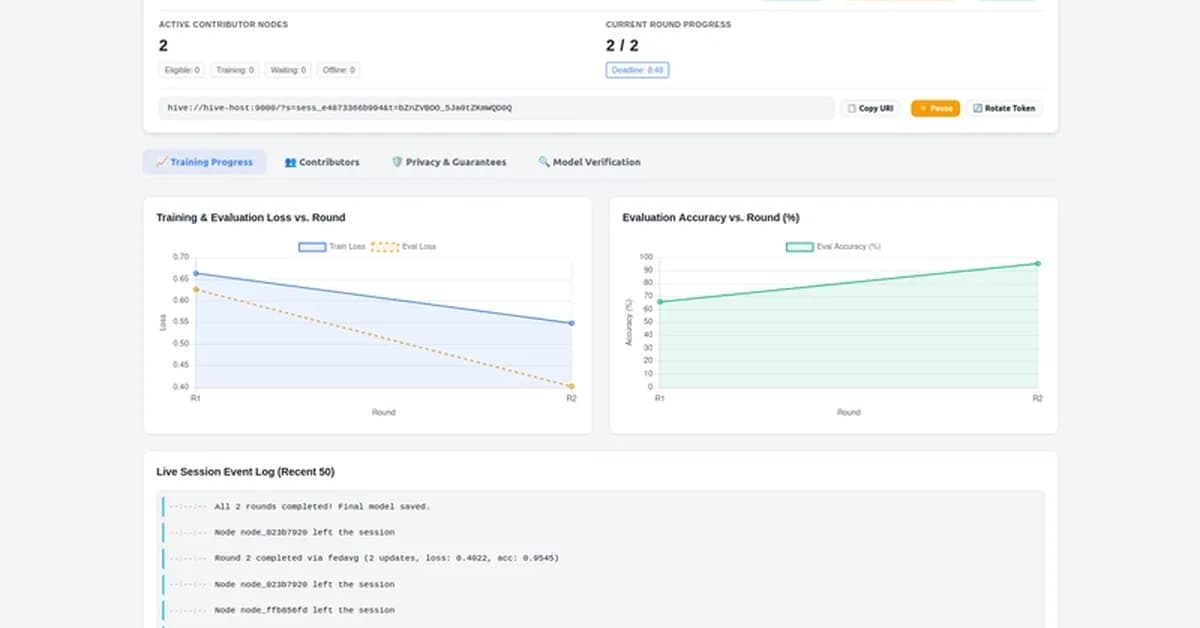Click the 'Round 2 completed via fedavg' log entry
Viewport: 1200px width, 628px height.
(x=602, y=558)
